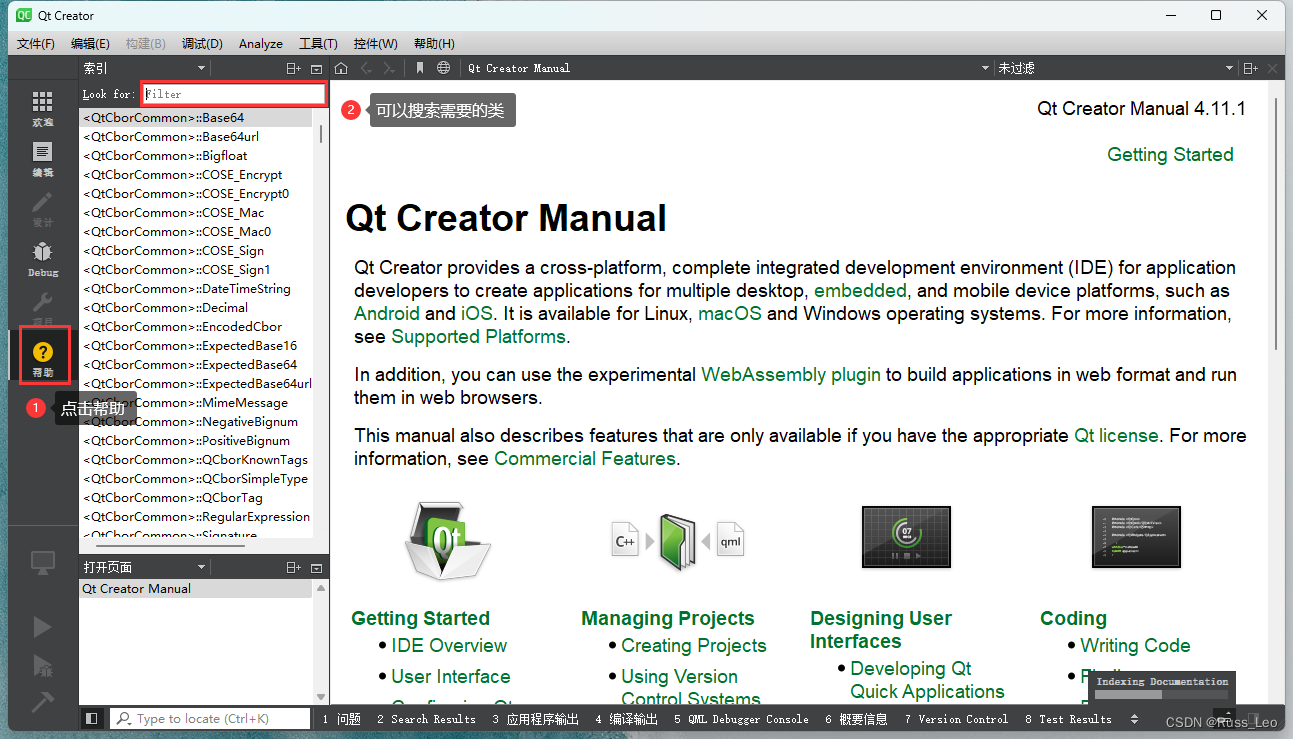Click the Type to locate field
Screen dimensions: 1293x739
pyautogui.click(x=210, y=719)
